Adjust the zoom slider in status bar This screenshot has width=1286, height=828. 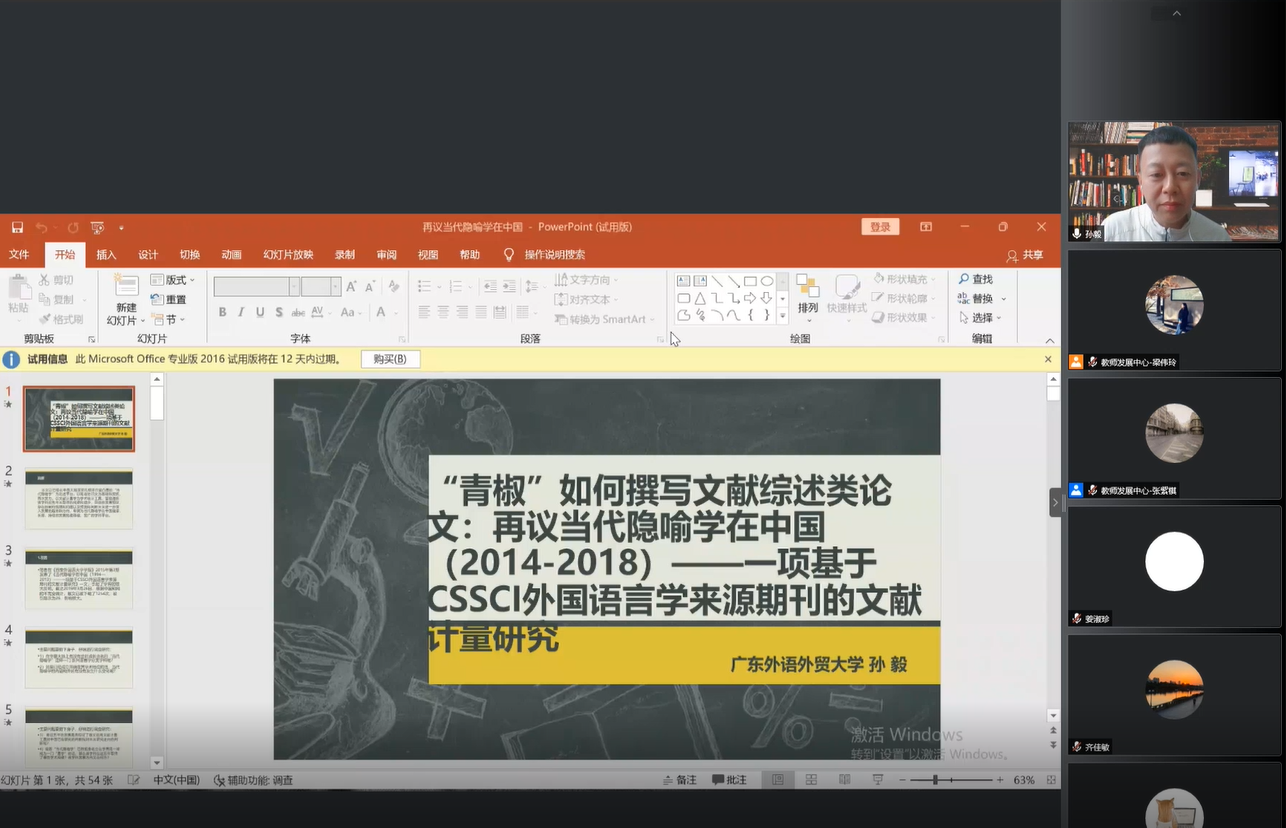936,780
